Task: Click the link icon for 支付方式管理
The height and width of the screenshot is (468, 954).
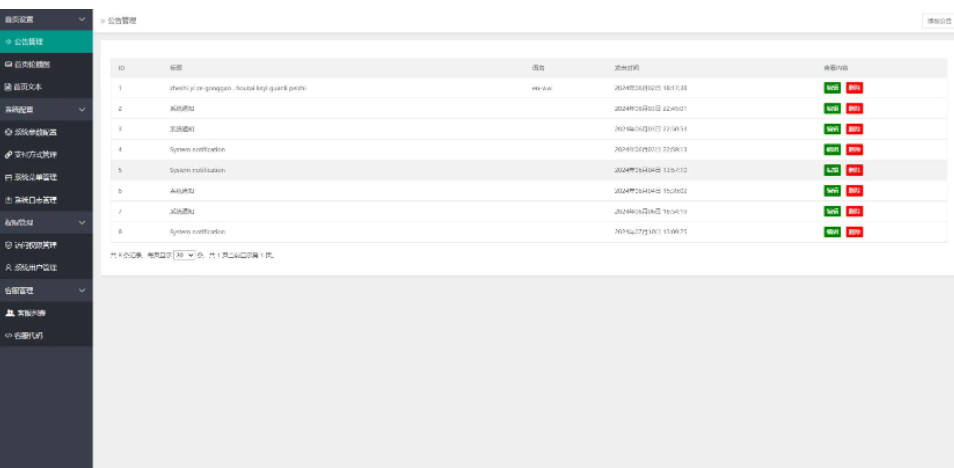Action: pyautogui.click(x=8, y=154)
